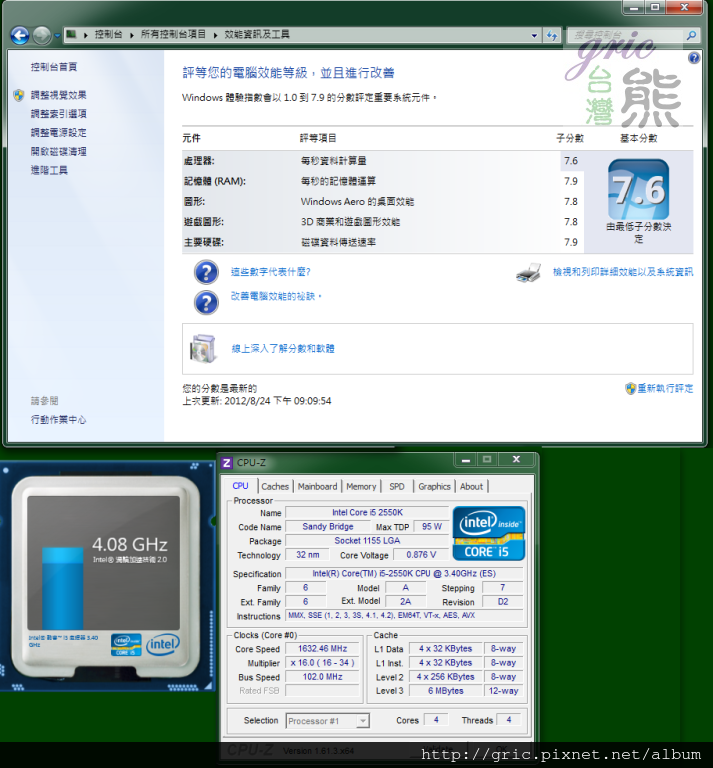Click the Forward navigation arrow in Control Panel
The height and width of the screenshot is (768, 713).
tap(42, 35)
